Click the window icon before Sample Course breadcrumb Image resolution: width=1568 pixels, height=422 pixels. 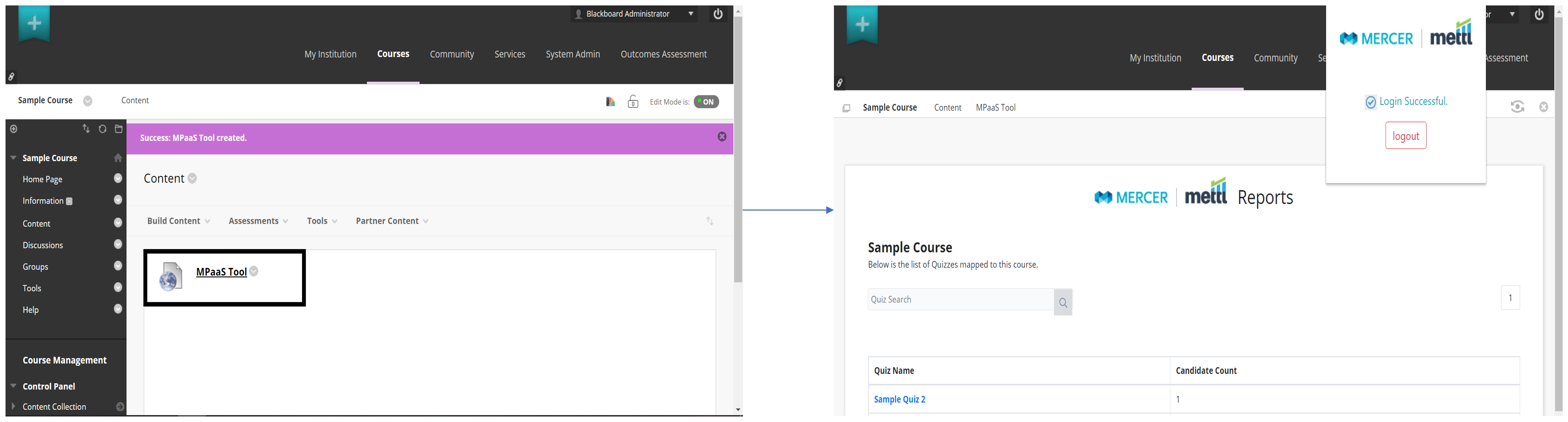click(846, 108)
